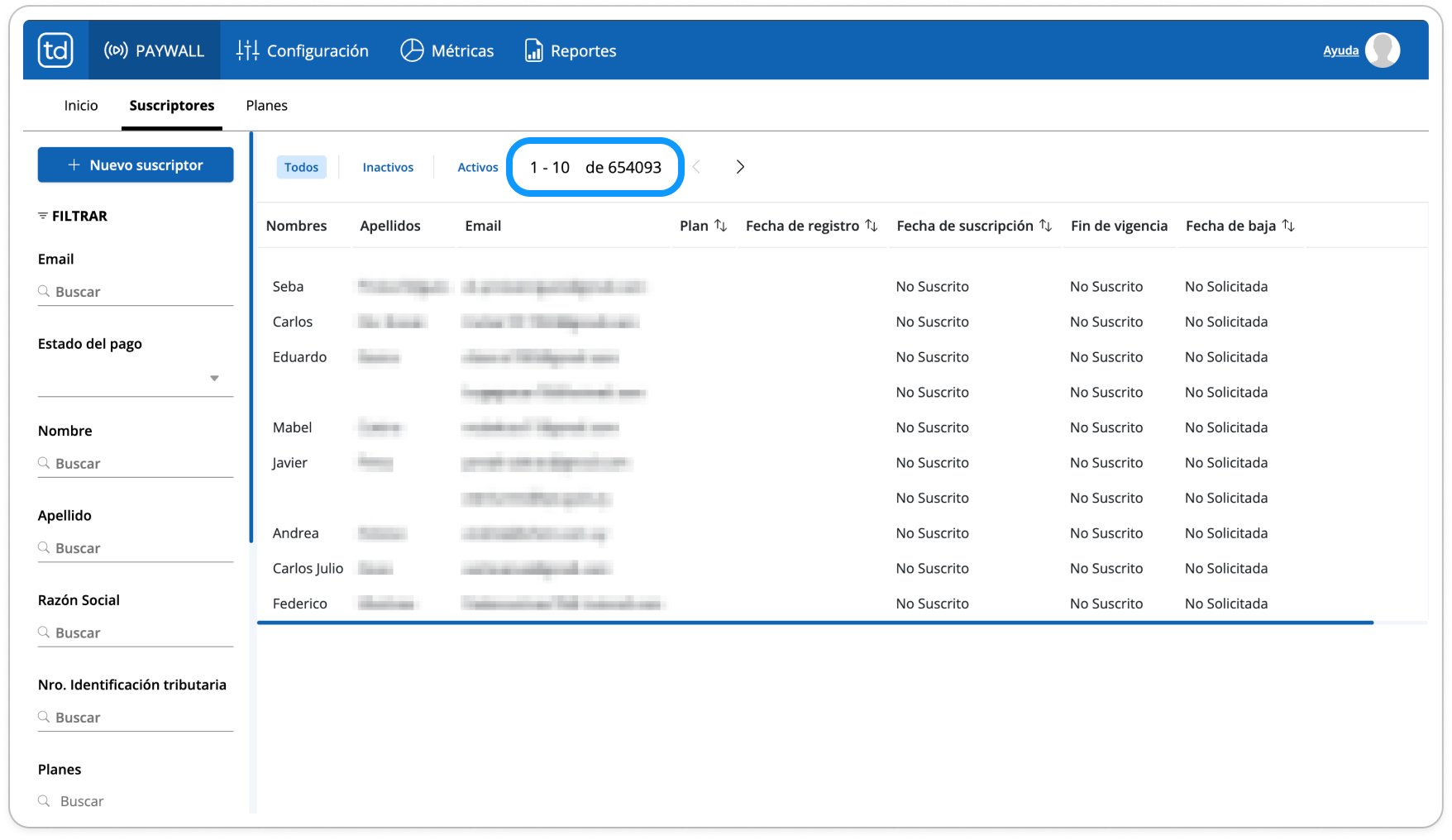Select the row for Mabel
The height and width of the screenshot is (840, 1452).
842,427
